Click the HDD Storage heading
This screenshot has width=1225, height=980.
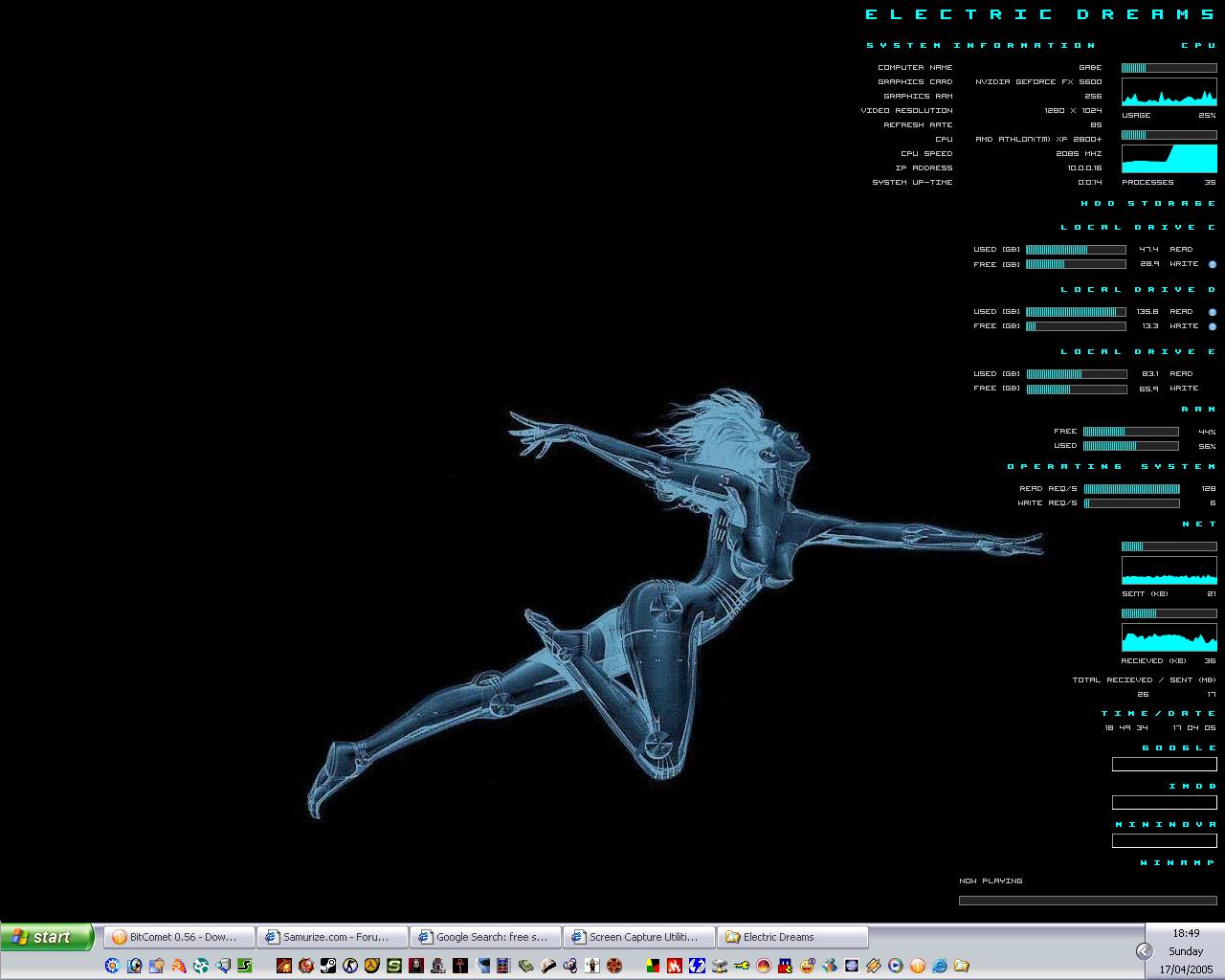(1148, 203)
